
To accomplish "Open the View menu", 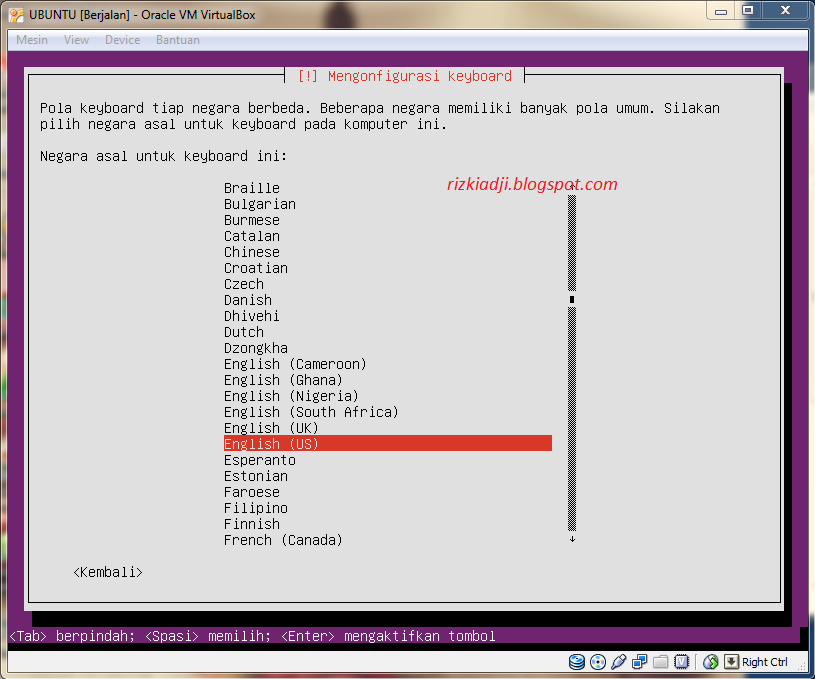I will (76, 40).
